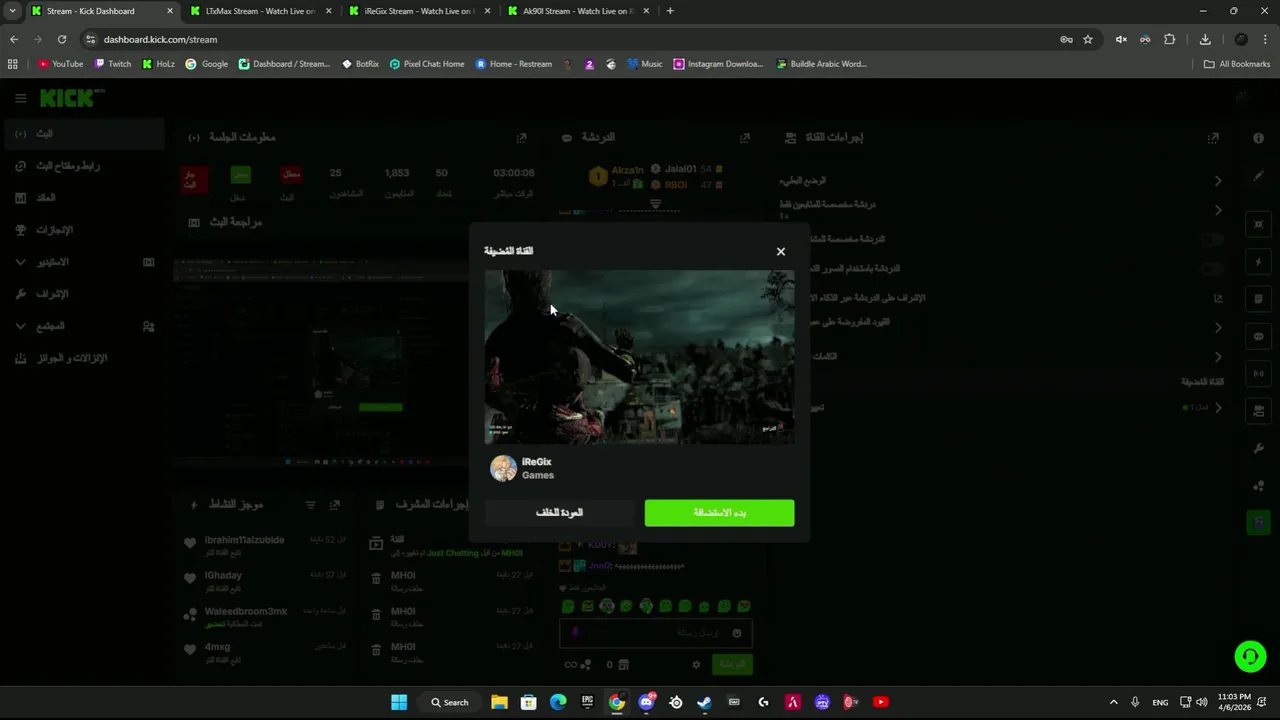
Task: Open the Windows Start menu
Action: 399,702
